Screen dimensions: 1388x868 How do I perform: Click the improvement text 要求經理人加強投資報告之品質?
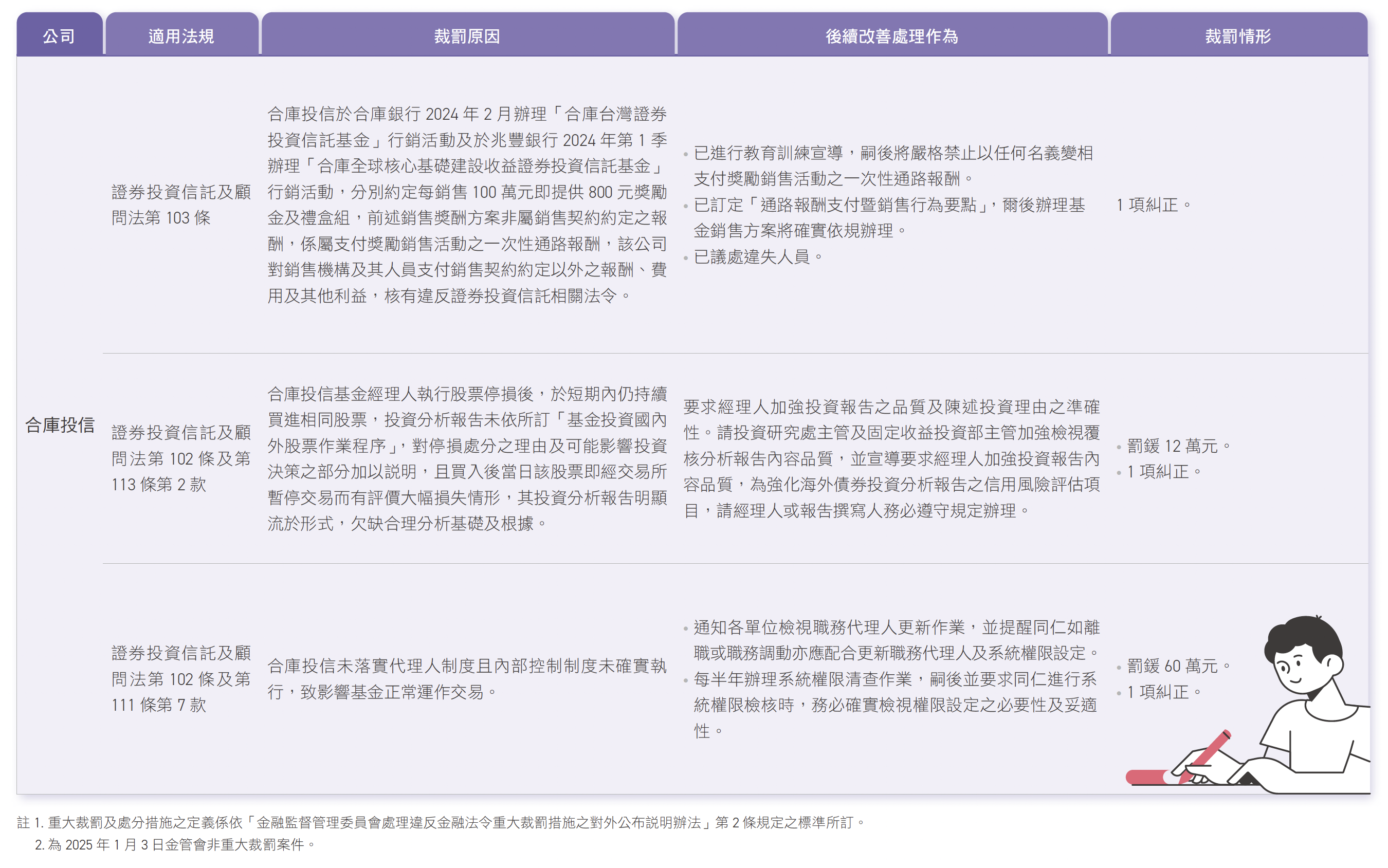pyautogui.click(x=892, y=458)
